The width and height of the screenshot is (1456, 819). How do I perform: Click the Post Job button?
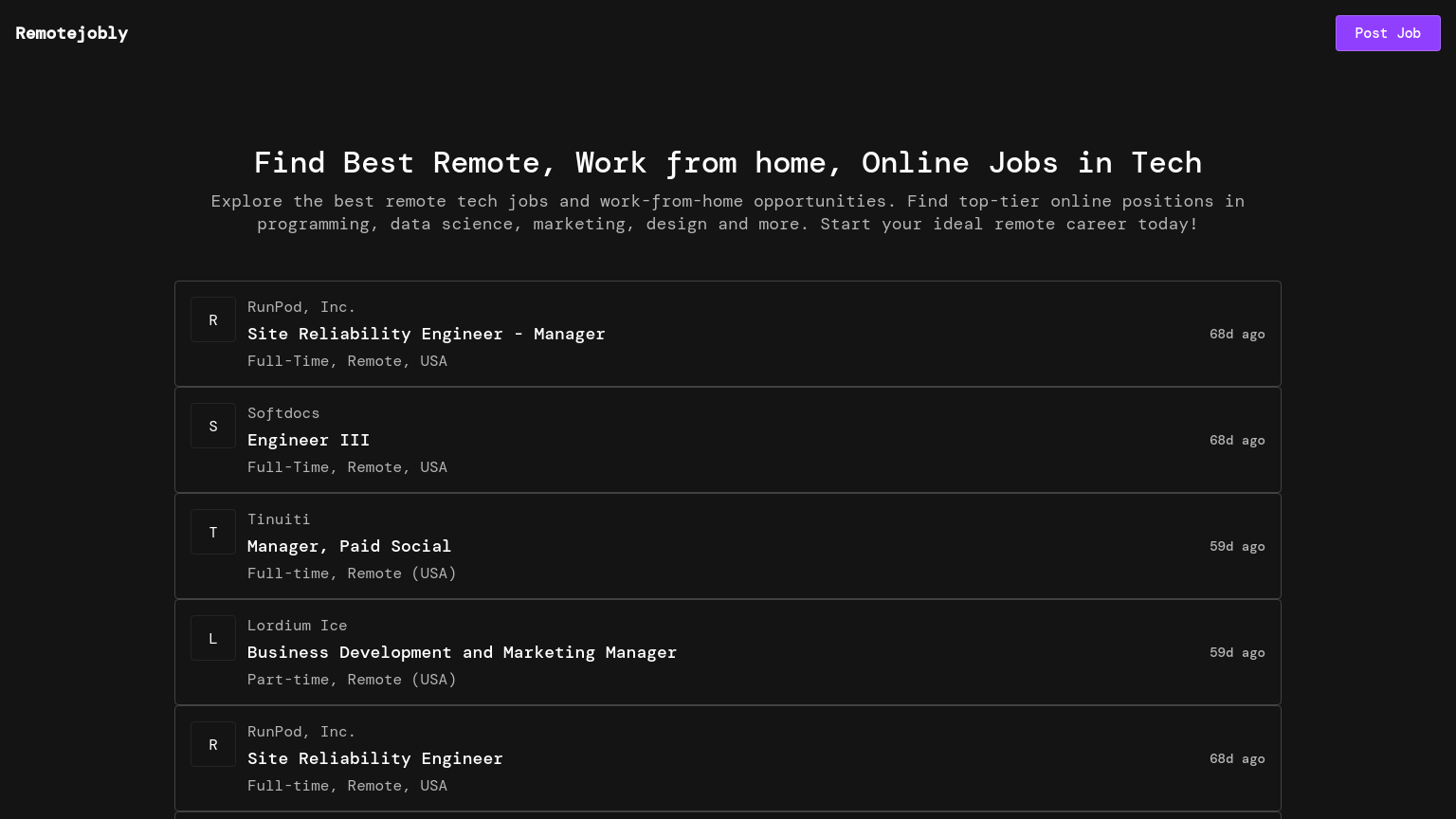pyautogui.click(x=1388, y=33)
